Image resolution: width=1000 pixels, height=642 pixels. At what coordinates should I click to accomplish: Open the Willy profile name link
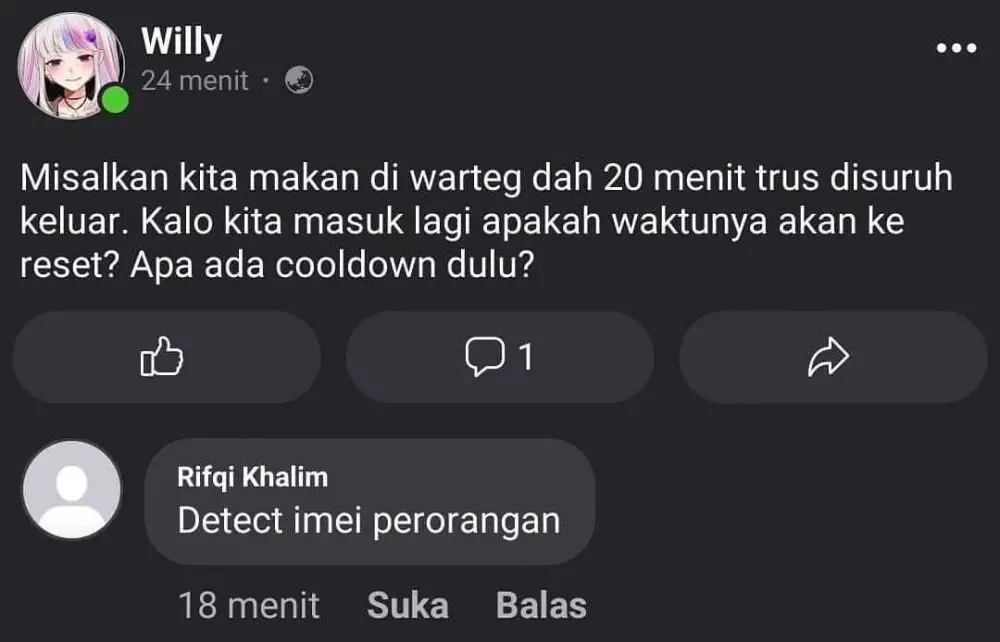point(182,42)
